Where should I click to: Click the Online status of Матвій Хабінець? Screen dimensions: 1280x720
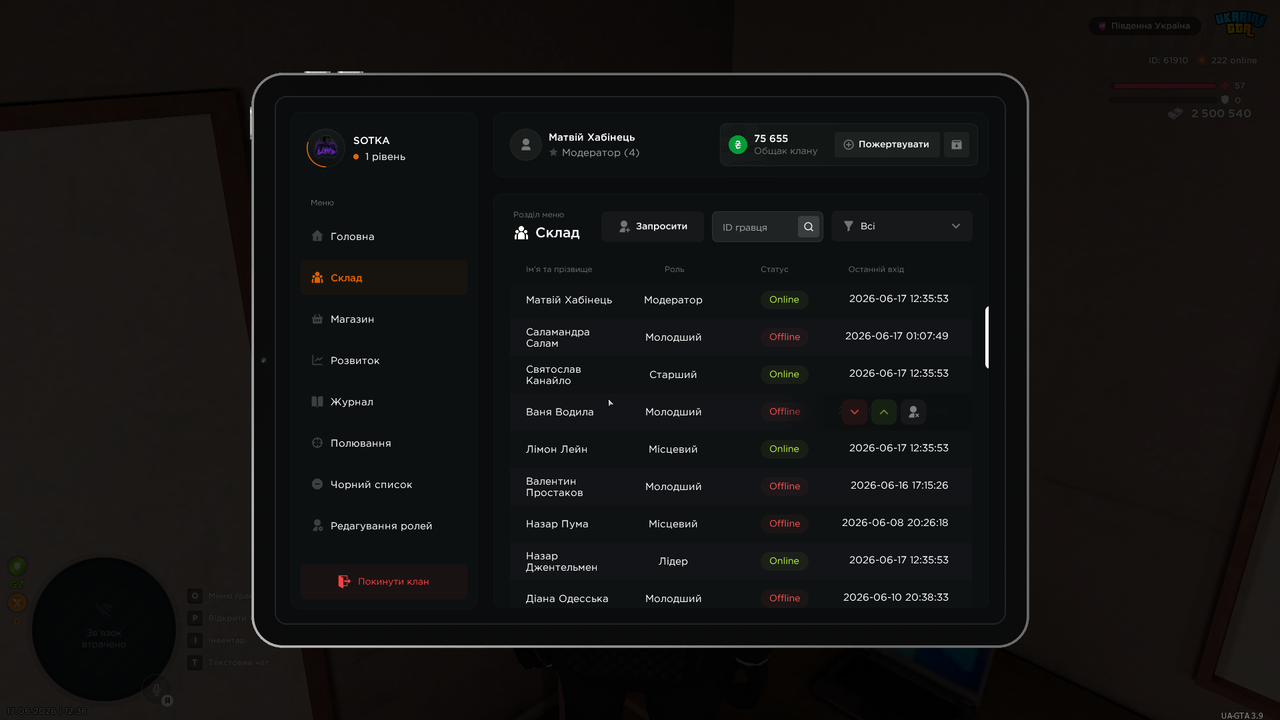click(x=784, y=299)
